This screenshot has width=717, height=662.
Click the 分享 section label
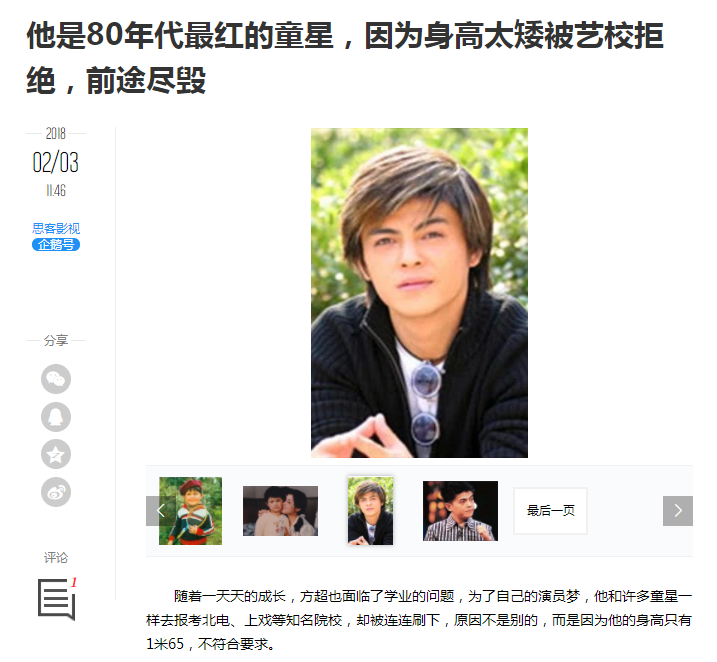point(56,340)
